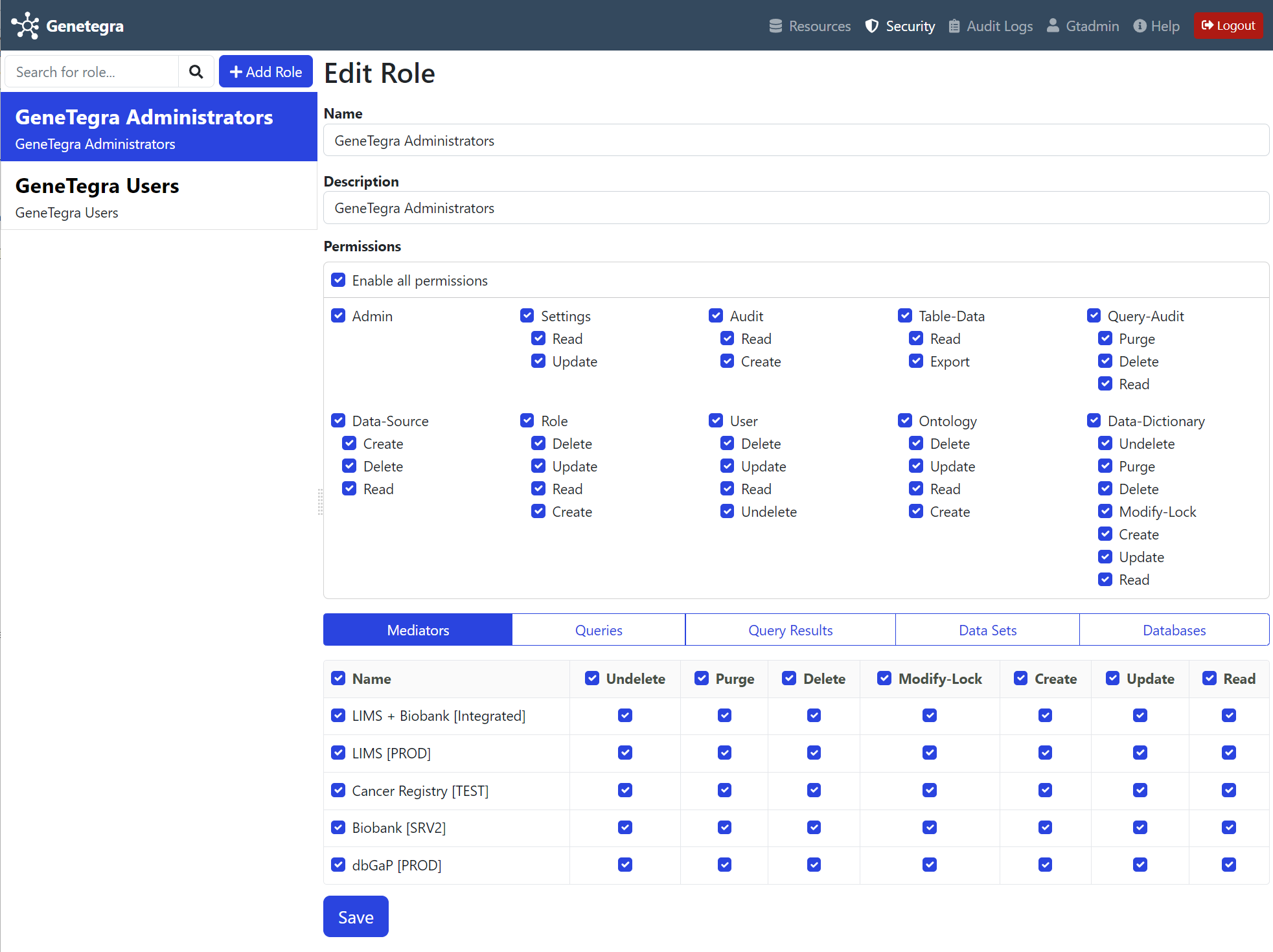Click the Description input field
The height and width of the screenshot is (952, 1273).
[x=796, y=209]
